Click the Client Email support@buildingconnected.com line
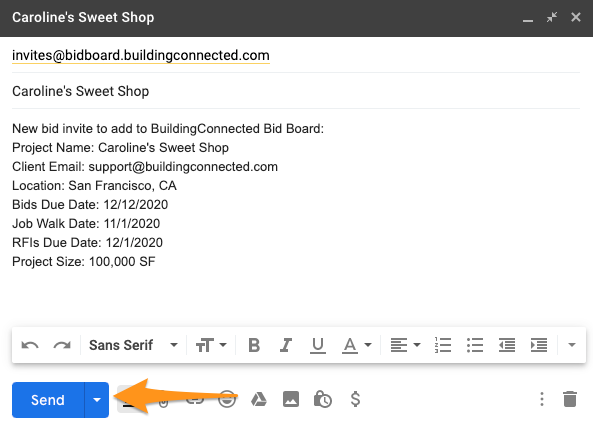Viewport: 593px width, 428px height. pyautogui.click(x=145, y=167)
